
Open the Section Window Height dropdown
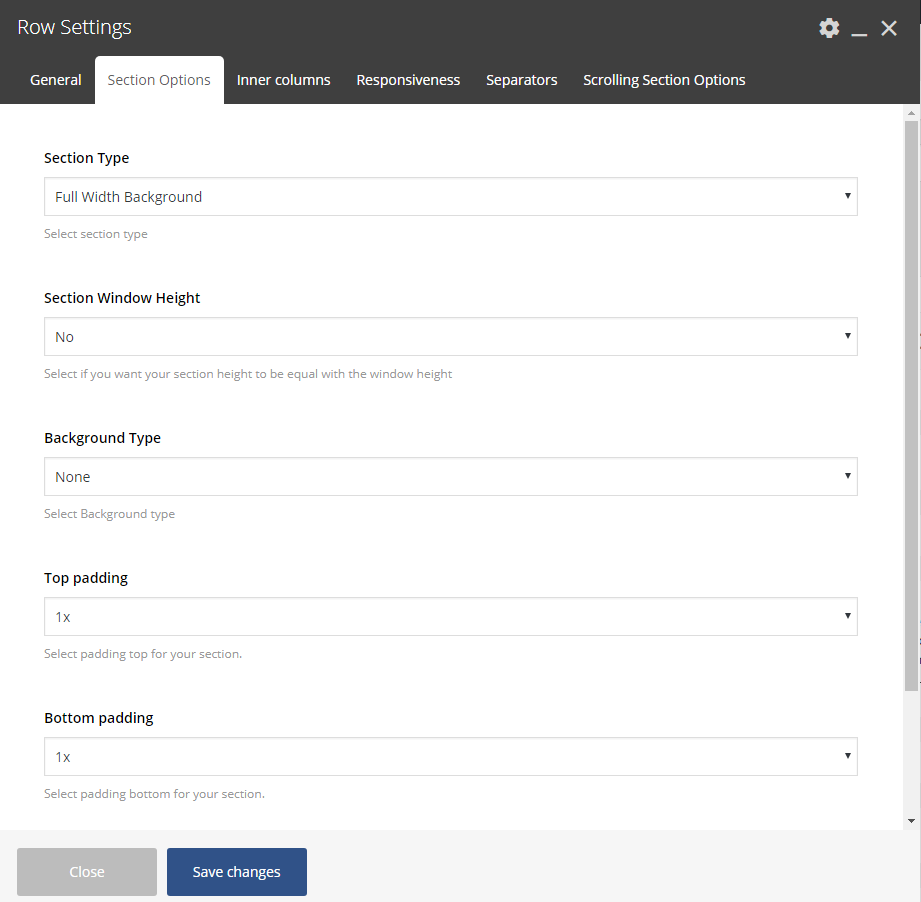(450, 337)
